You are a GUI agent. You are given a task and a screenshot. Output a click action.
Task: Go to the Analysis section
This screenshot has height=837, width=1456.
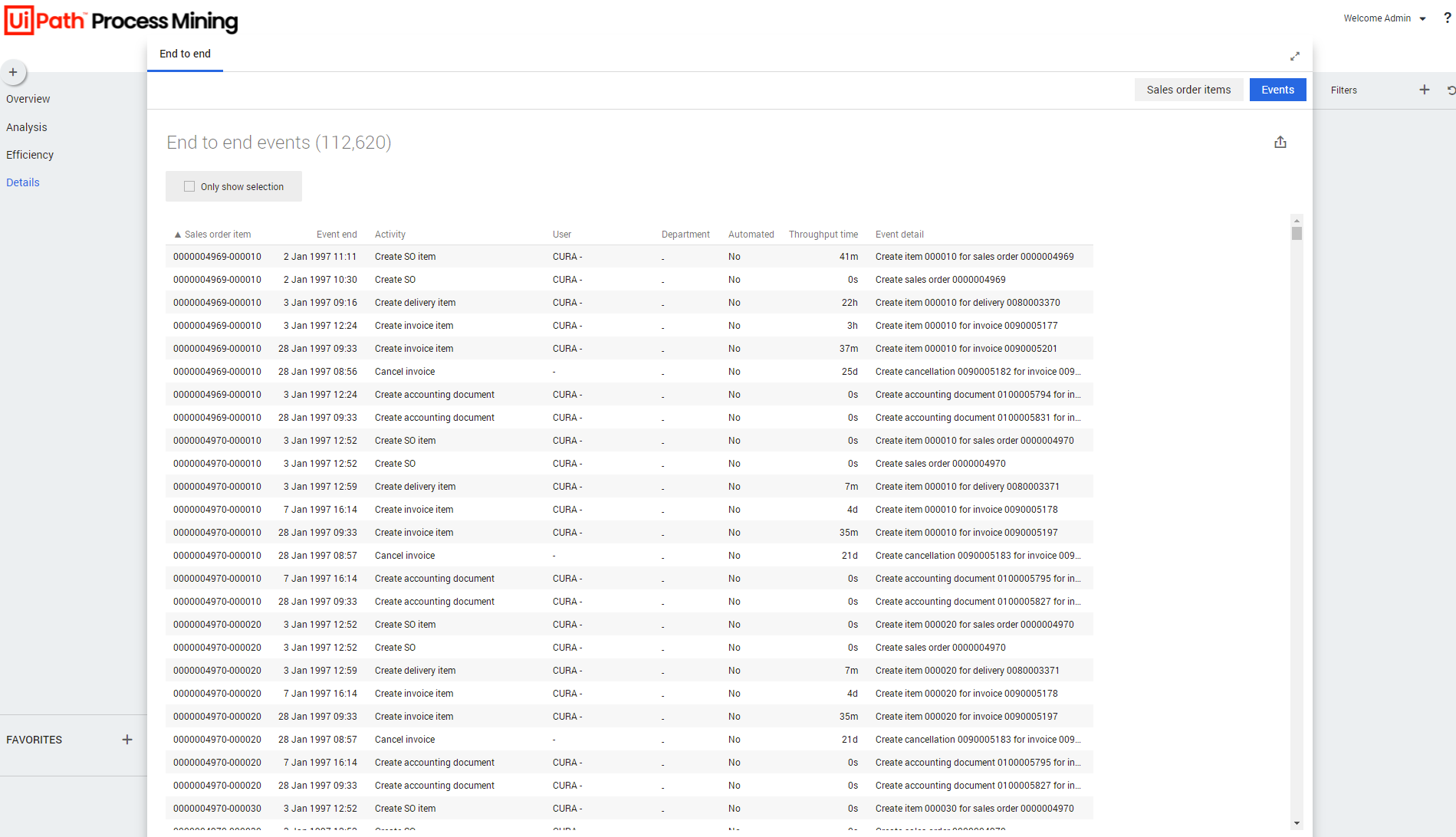[x=27, y=127]
